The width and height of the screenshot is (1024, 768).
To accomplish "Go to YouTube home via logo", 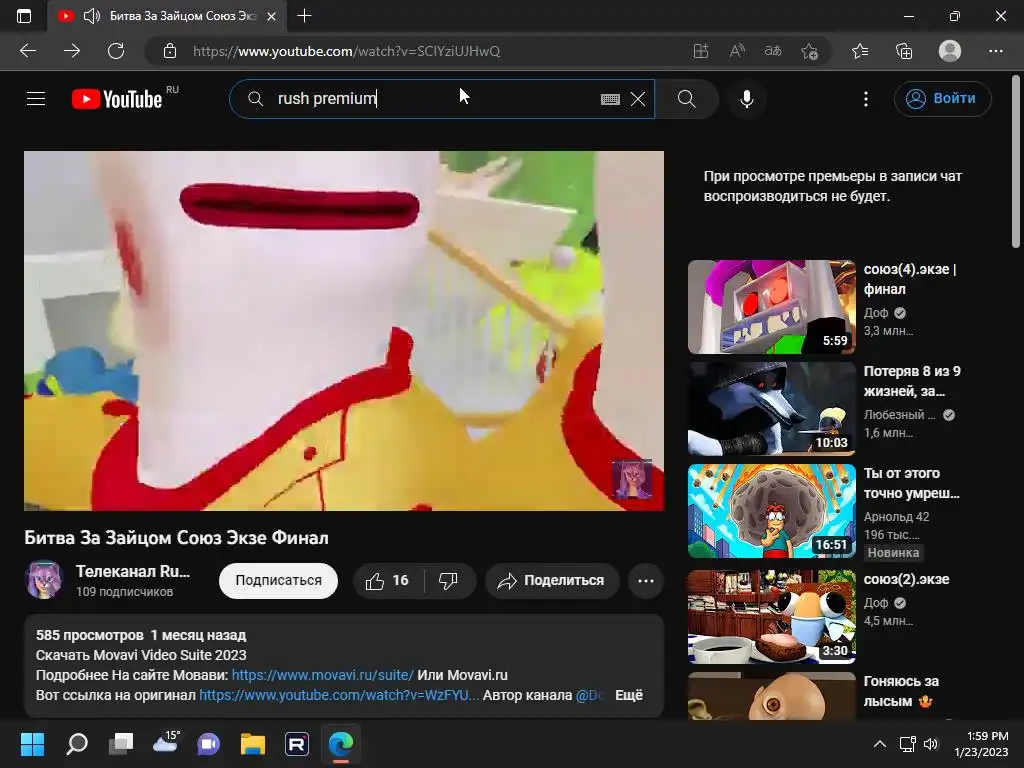I will pos(118,99).
